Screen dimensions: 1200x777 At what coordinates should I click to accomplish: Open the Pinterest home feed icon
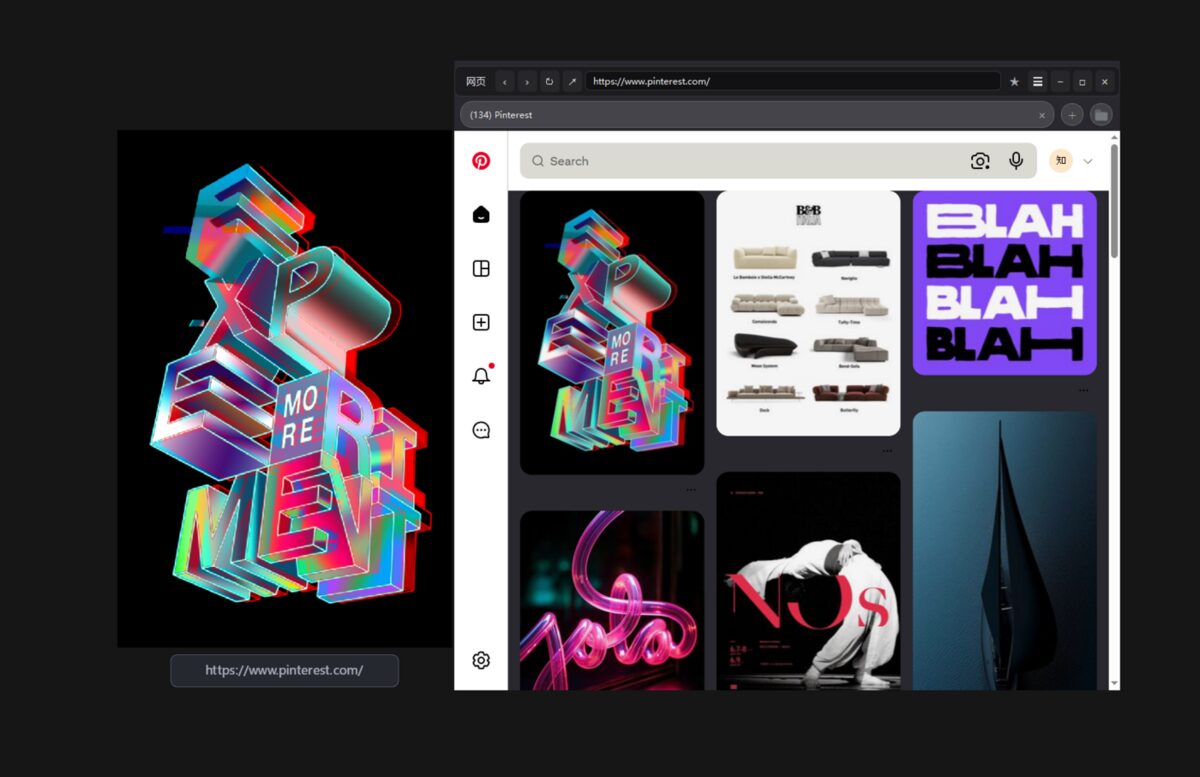click(x=481, y=214)
